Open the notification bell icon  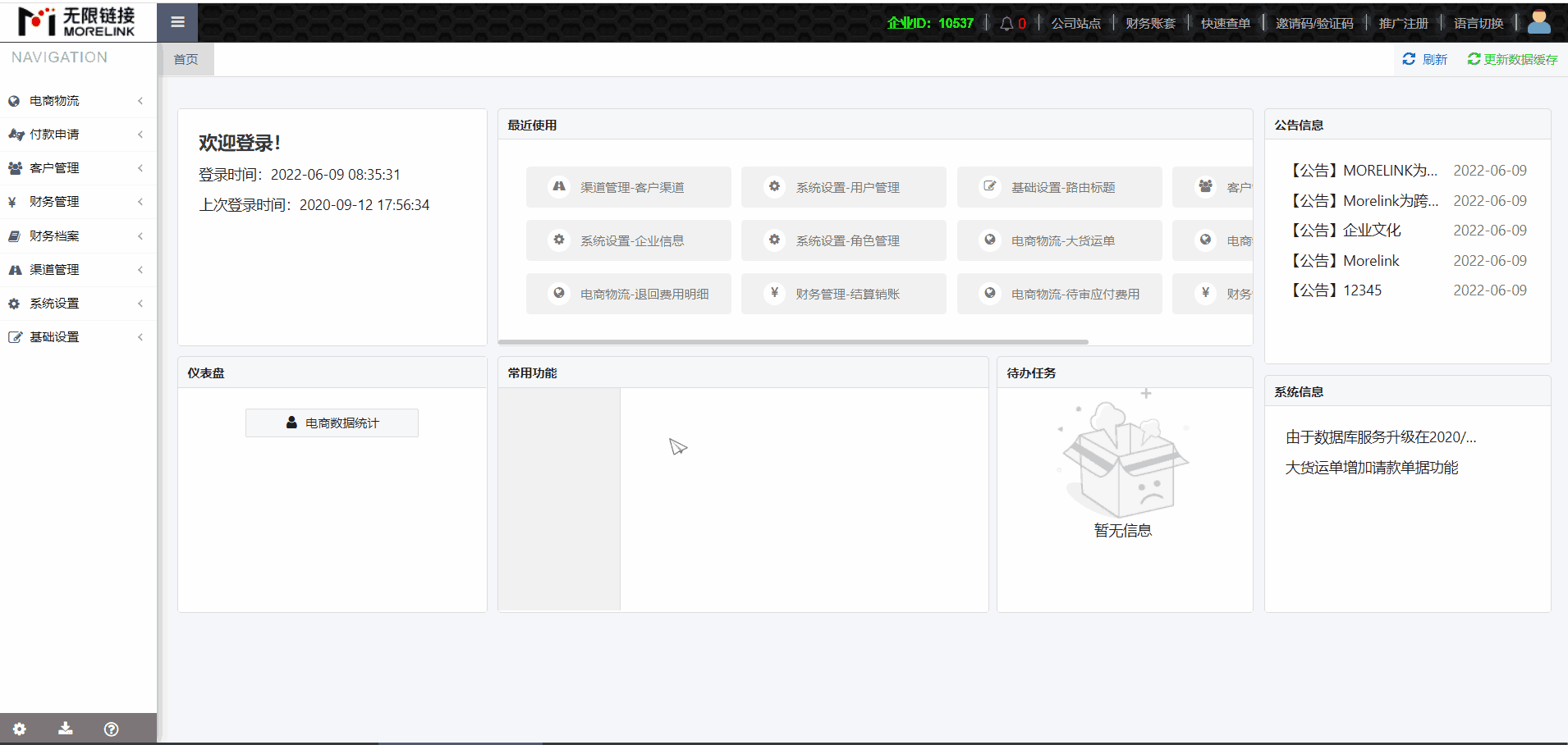(x=1006, y=23)
